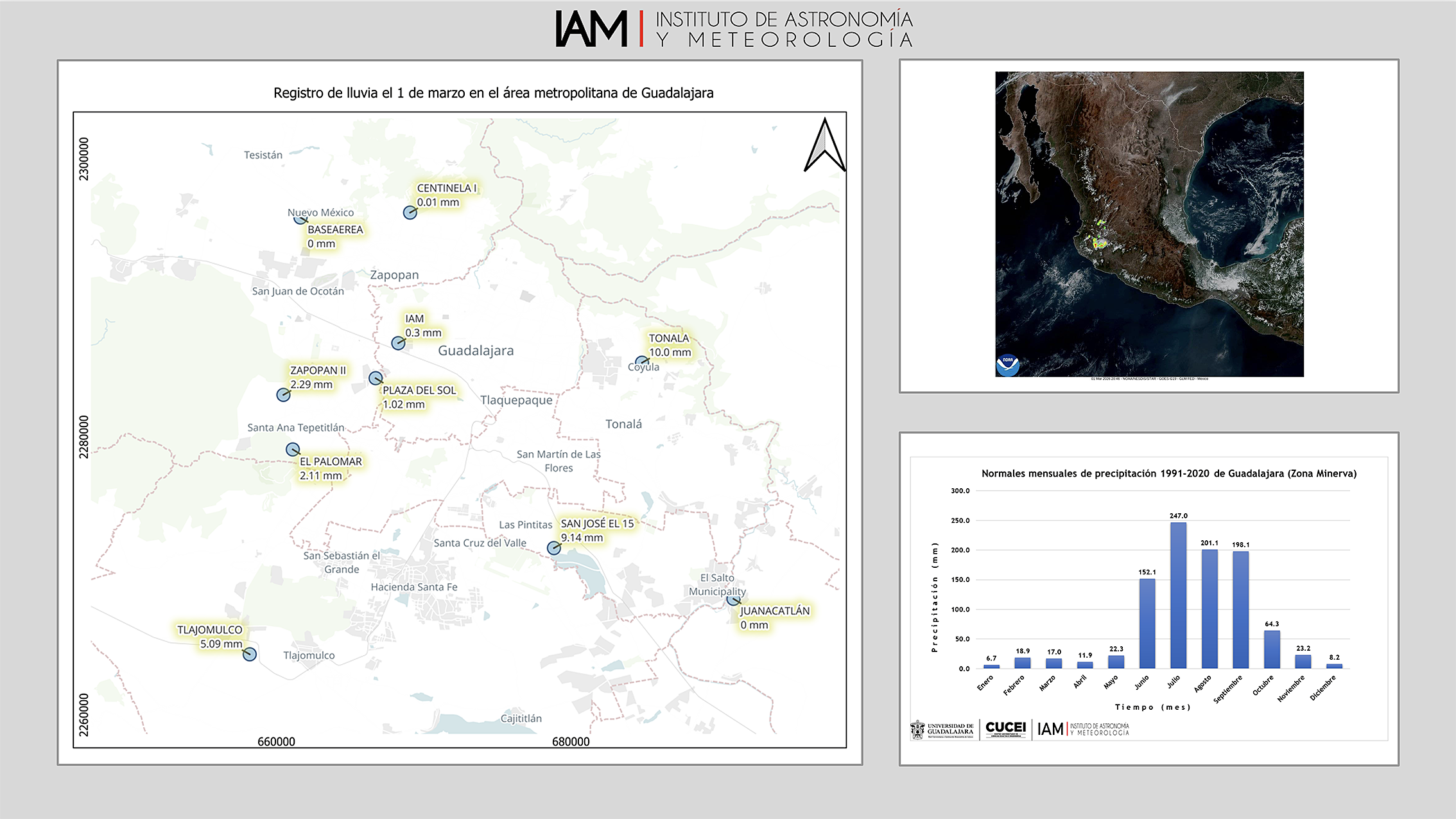Image resolution: width=1456 pixels, height=819 pixels.
Task: Click the IAM station marker circle
Action: pos(398,344)
